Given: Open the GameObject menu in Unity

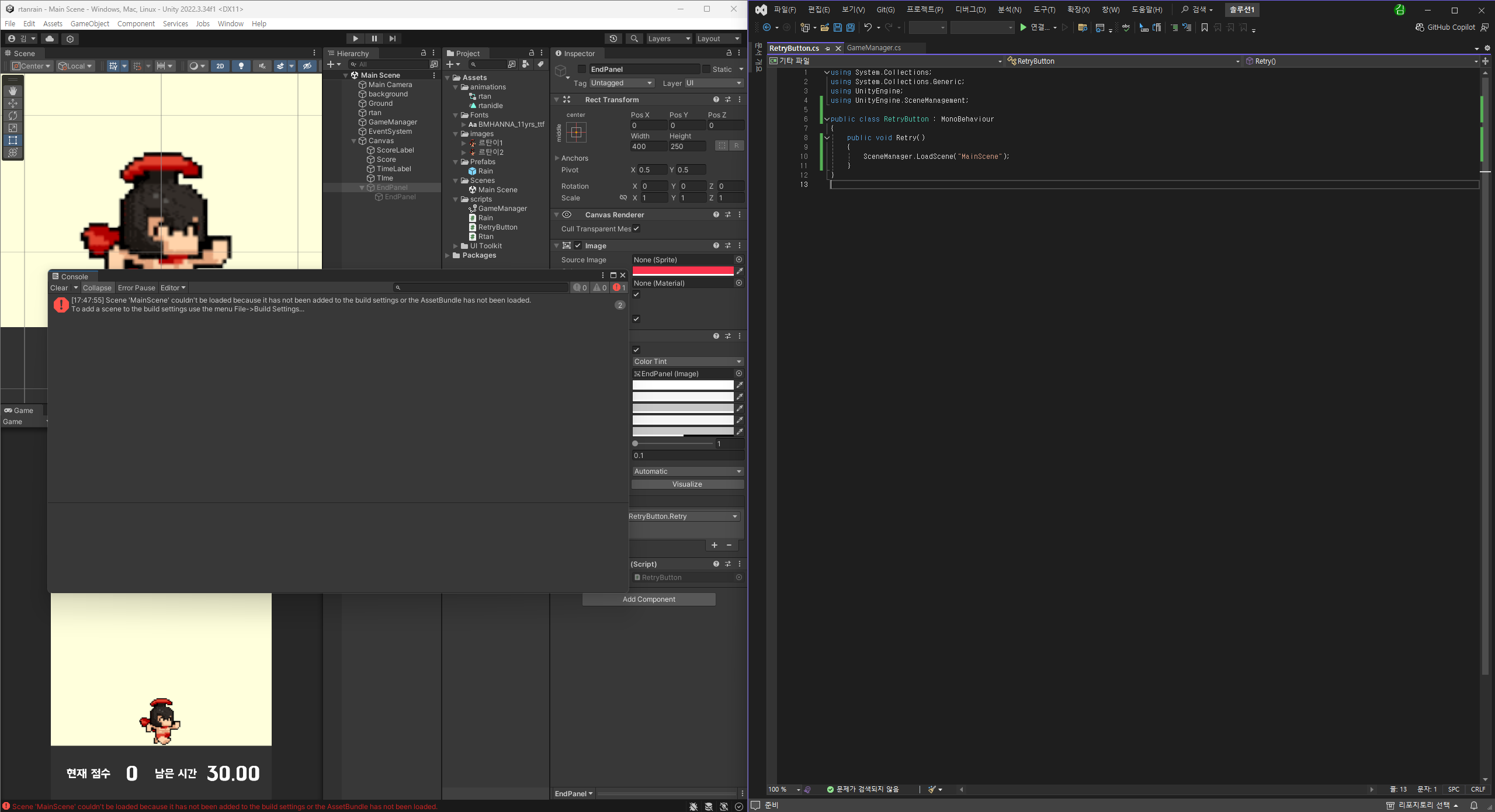Looking at the screenshot, I should (90, 23).
